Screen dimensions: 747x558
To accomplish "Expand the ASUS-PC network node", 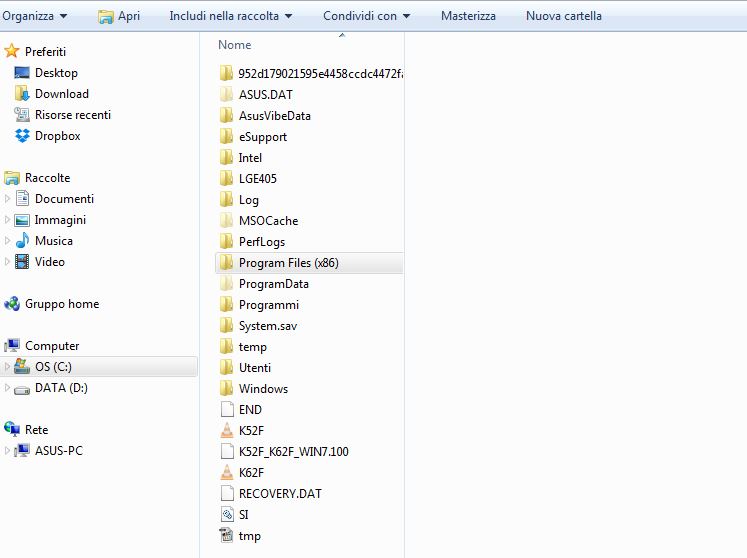I will [7, 450].
